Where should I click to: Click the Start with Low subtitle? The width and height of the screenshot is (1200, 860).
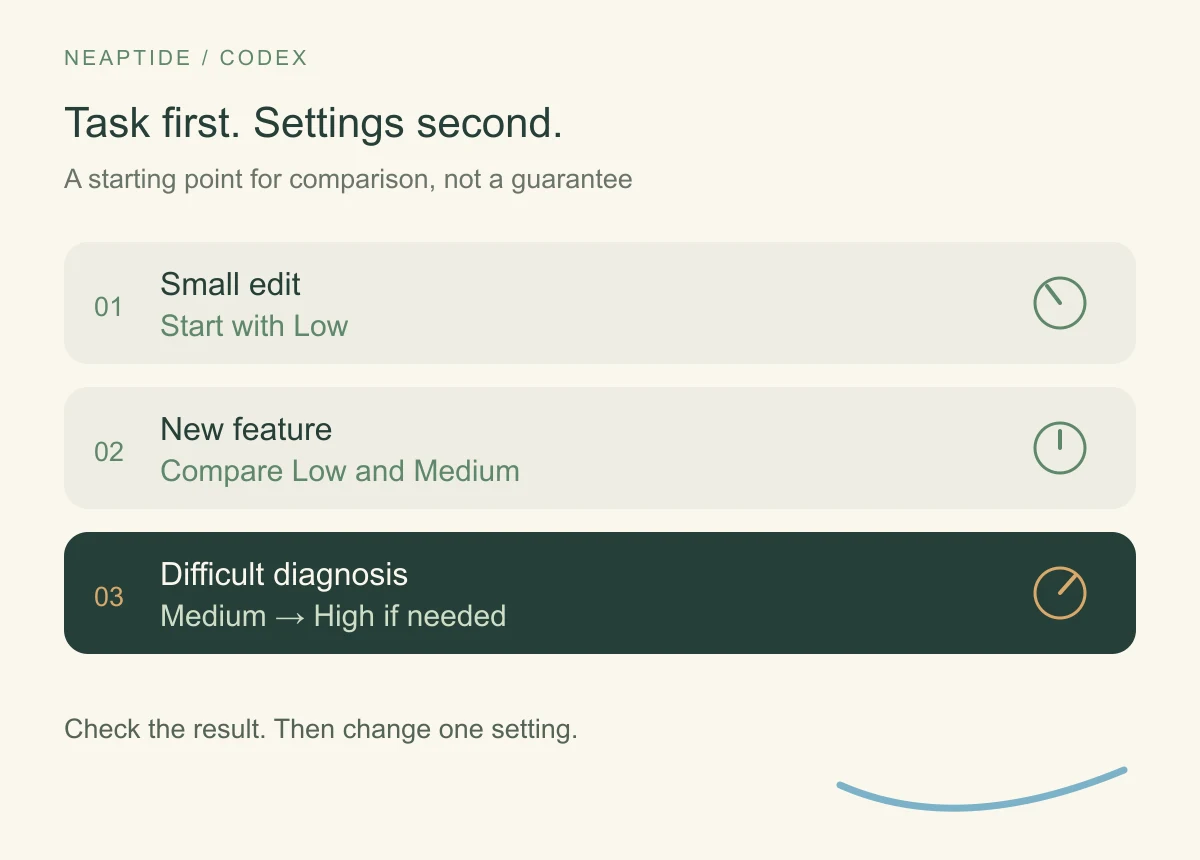pyautogui.click(x=254, y=326)
